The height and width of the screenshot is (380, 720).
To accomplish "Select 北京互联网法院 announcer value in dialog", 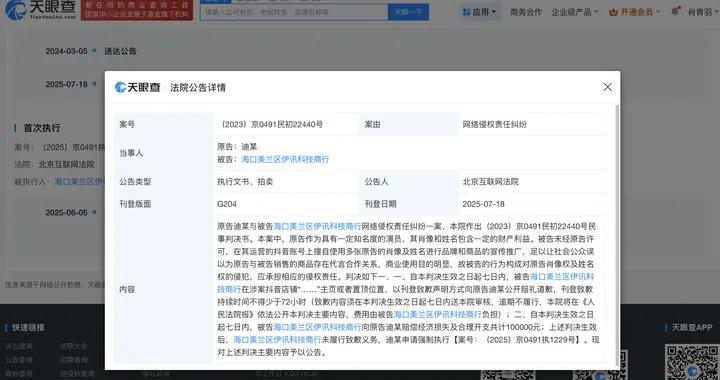I will coord(490,182).
